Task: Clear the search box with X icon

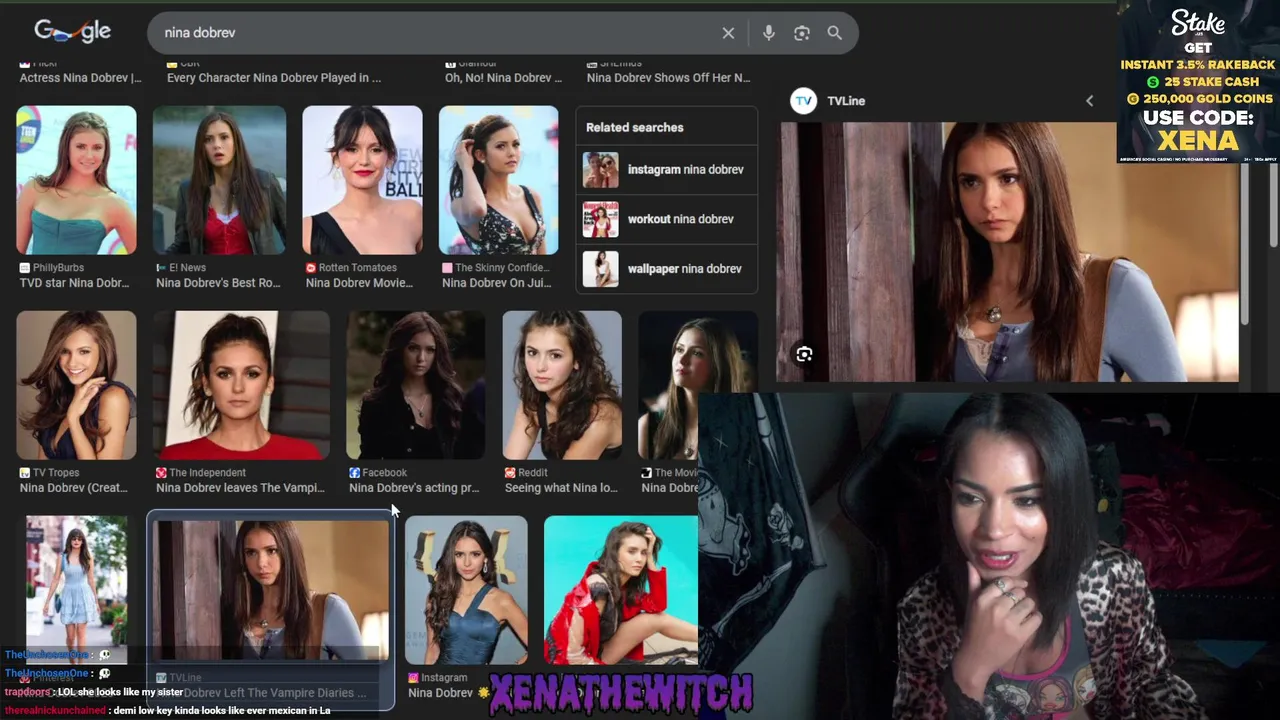Action: 728,33
